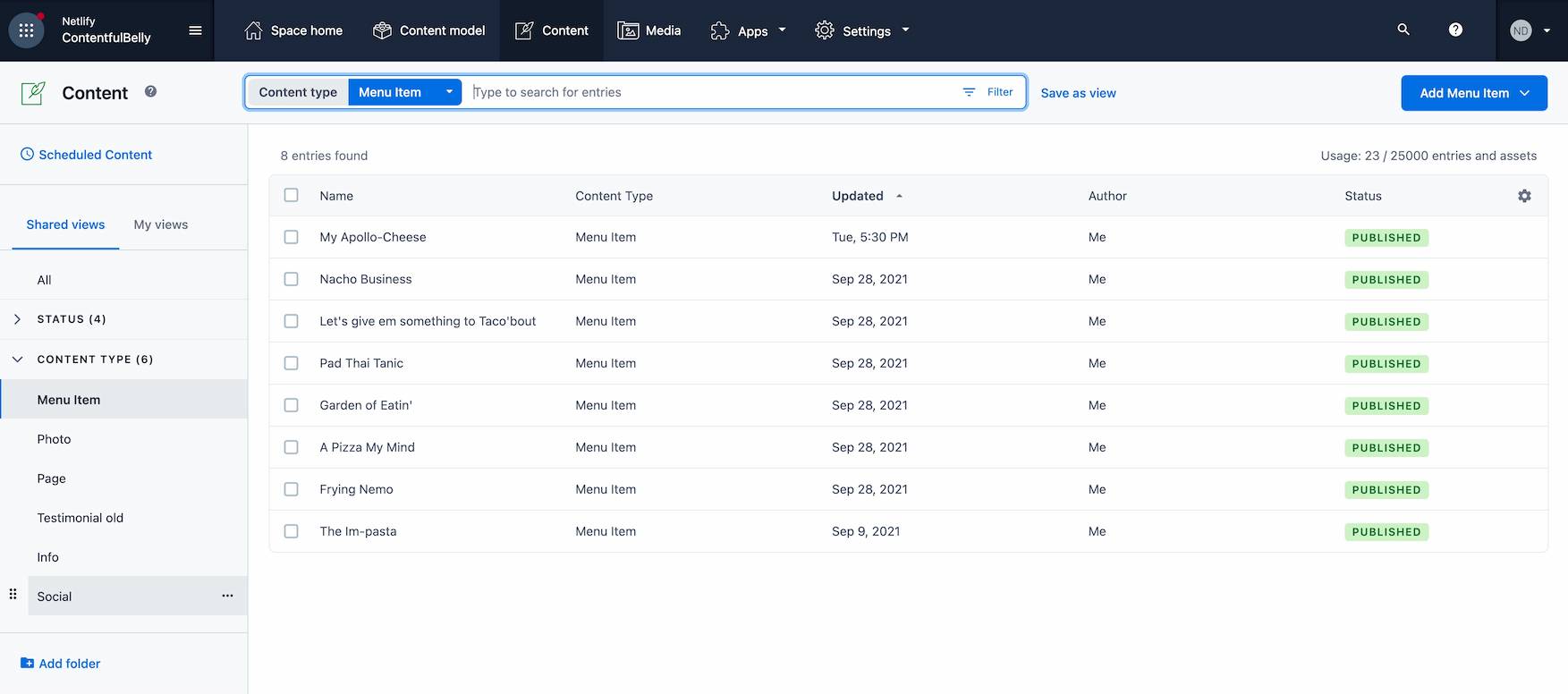1568x694 pixels.
Task: Open the apps grid switcher icon
Action: pos(27,30)
